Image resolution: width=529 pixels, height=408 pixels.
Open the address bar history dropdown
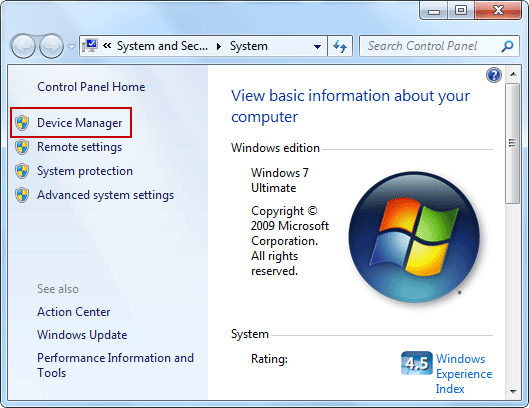[317, 47]
